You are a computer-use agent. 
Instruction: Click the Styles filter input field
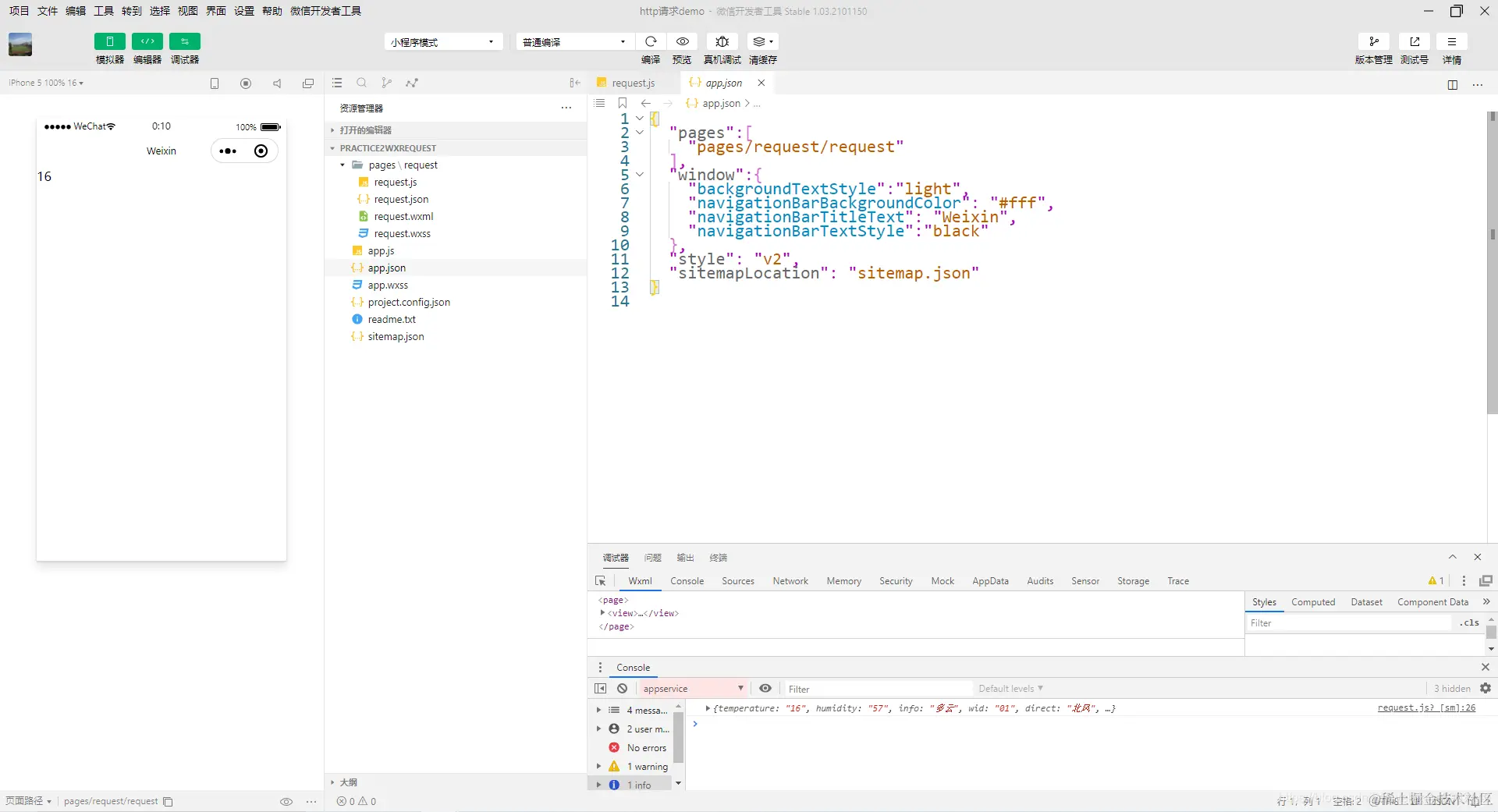1349,623
